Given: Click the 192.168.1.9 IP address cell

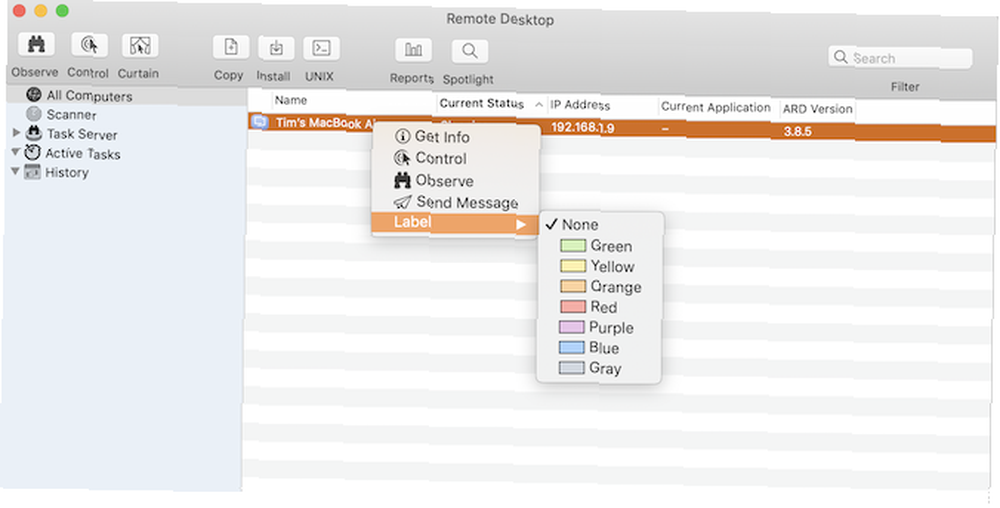Looking at the screenshot, I should tap(582, 127).
